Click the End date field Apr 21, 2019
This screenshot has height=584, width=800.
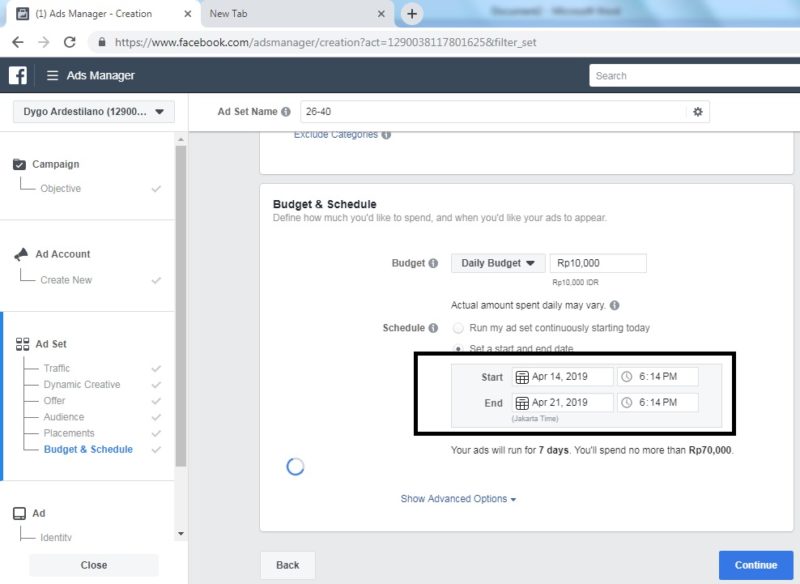[x=563, y=403]
